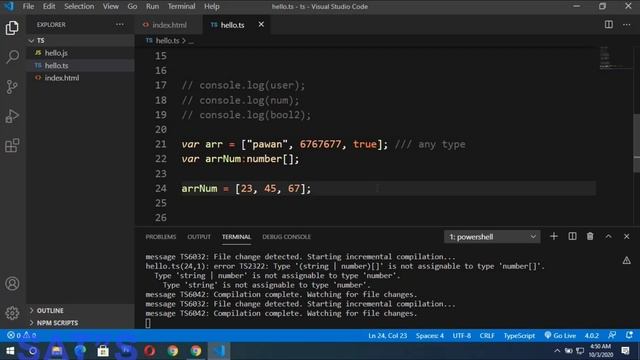The width and height of the screenshot is (640, 360).
Task: Open the Edit menu
Action: click(x=49, y=7)
